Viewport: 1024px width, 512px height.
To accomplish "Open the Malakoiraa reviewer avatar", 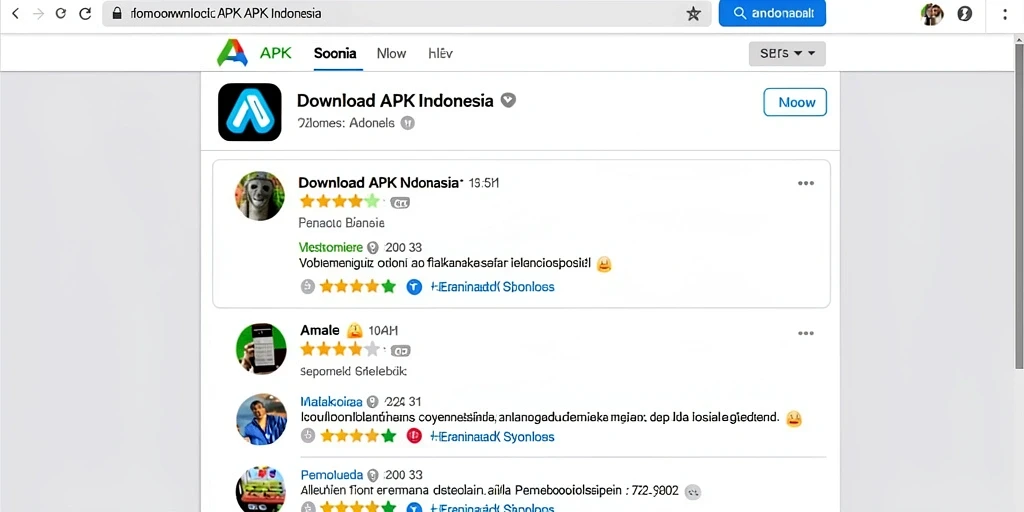I will [x=261, y=419].
